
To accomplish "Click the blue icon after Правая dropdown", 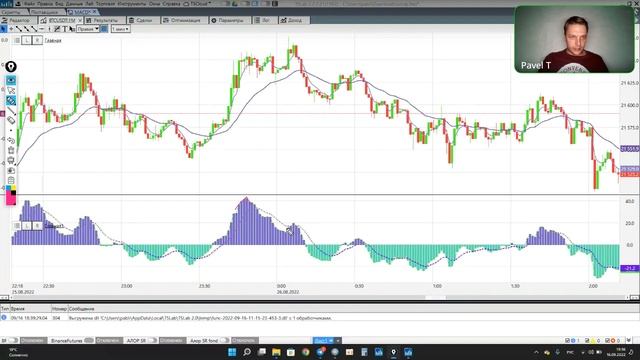I will coord(104,29).
